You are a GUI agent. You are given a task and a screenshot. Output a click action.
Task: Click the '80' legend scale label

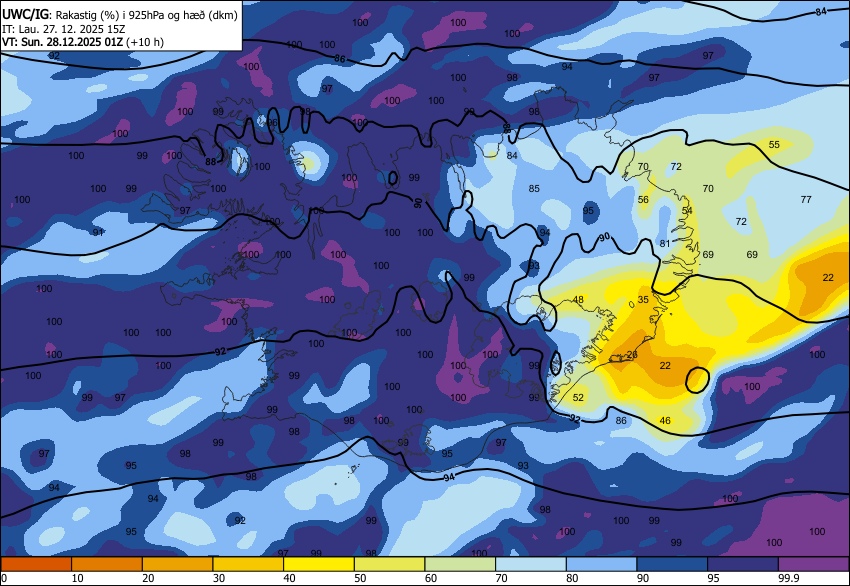(x=572, y=578)
